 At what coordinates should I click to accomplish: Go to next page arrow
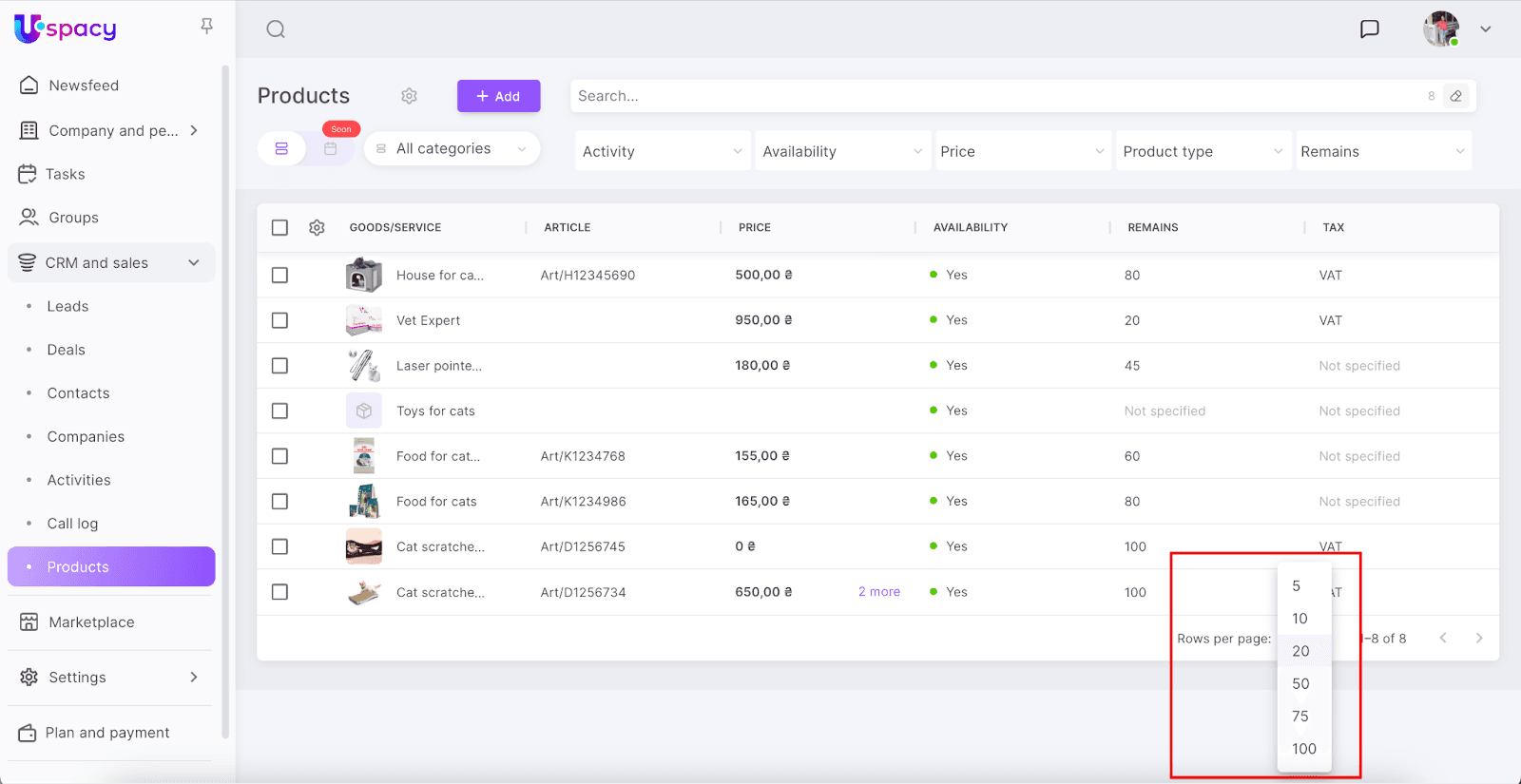tap(1478, 639)
